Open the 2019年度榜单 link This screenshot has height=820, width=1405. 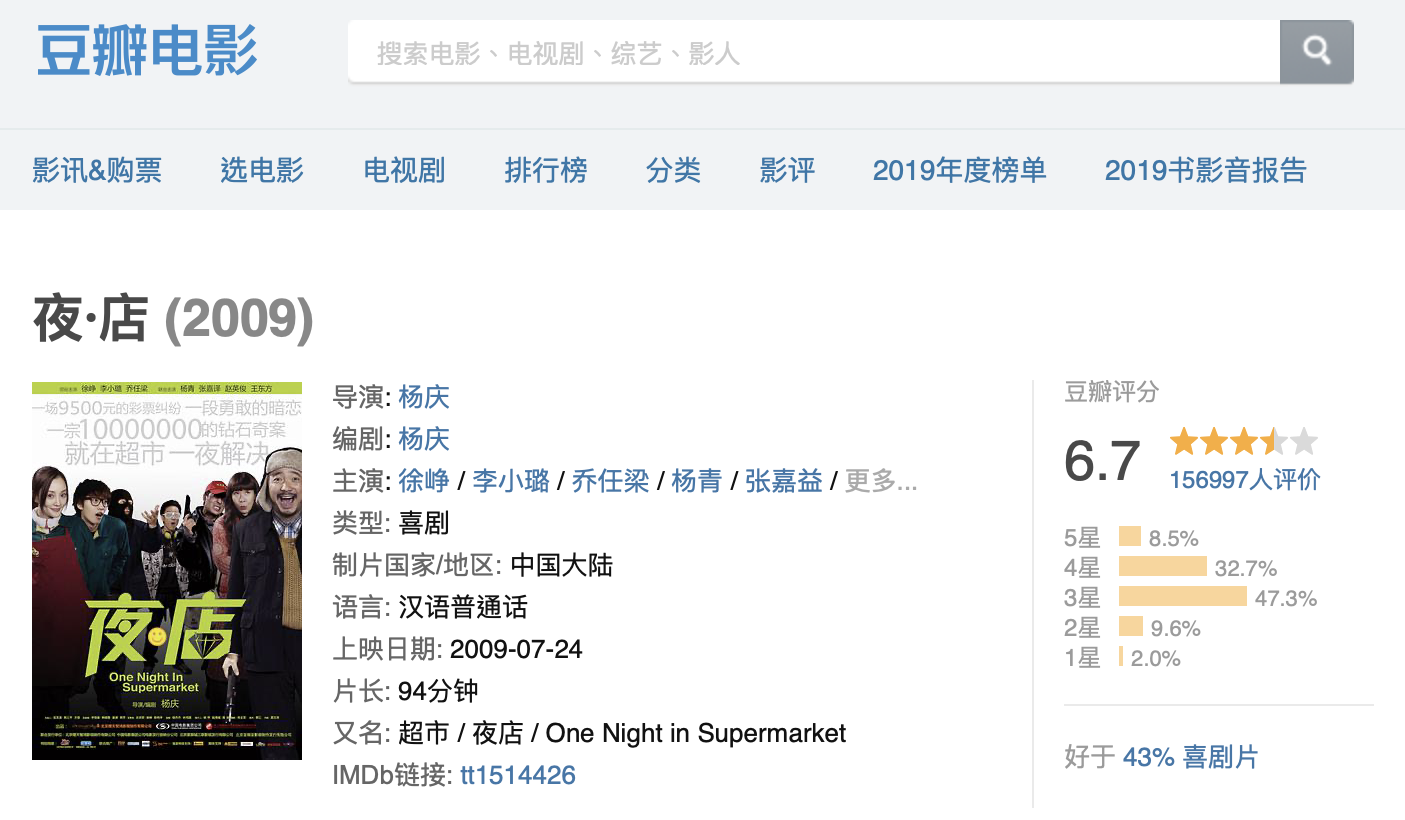click(959, 170)
